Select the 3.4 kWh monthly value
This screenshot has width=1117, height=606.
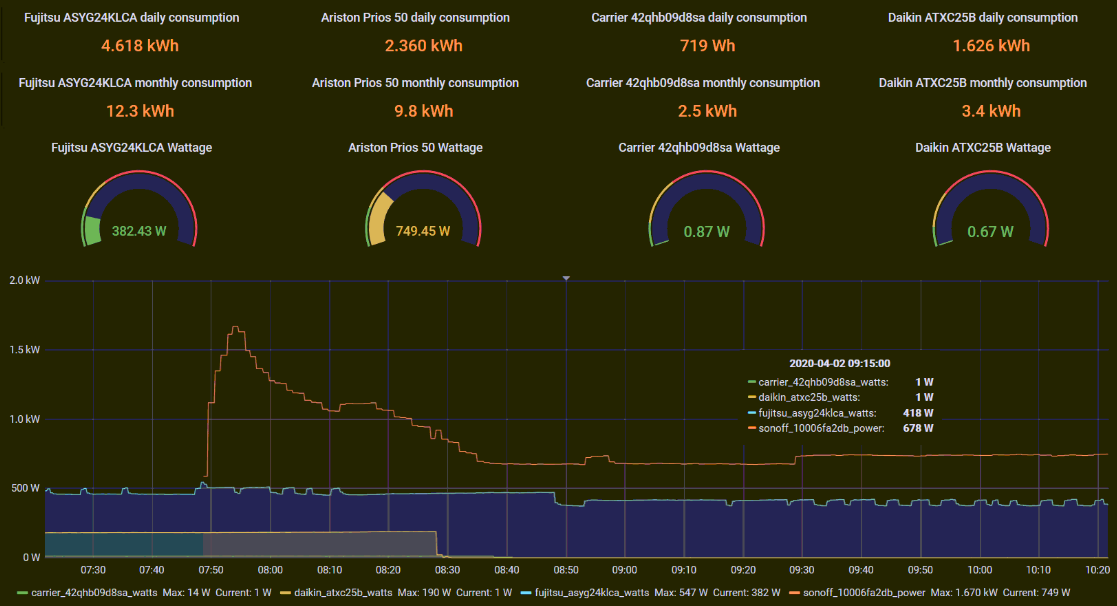(991, 111)
